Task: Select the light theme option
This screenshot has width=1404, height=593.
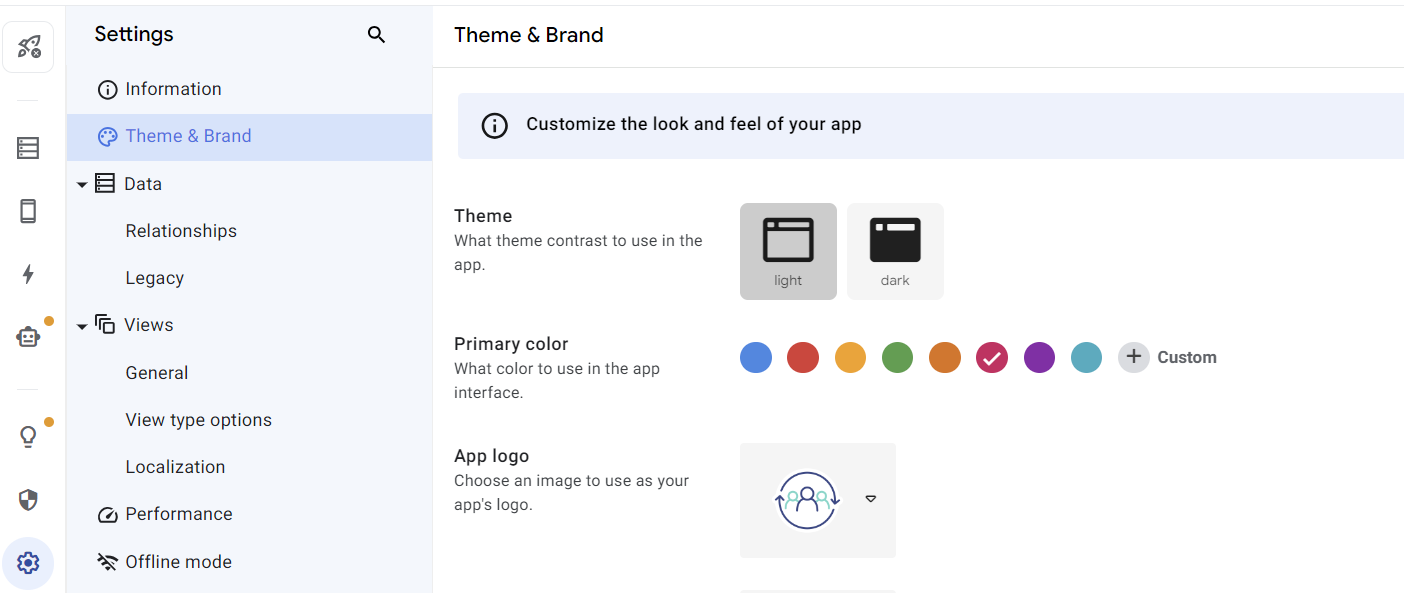Action: pyautogui.click(x=788, y=251)
